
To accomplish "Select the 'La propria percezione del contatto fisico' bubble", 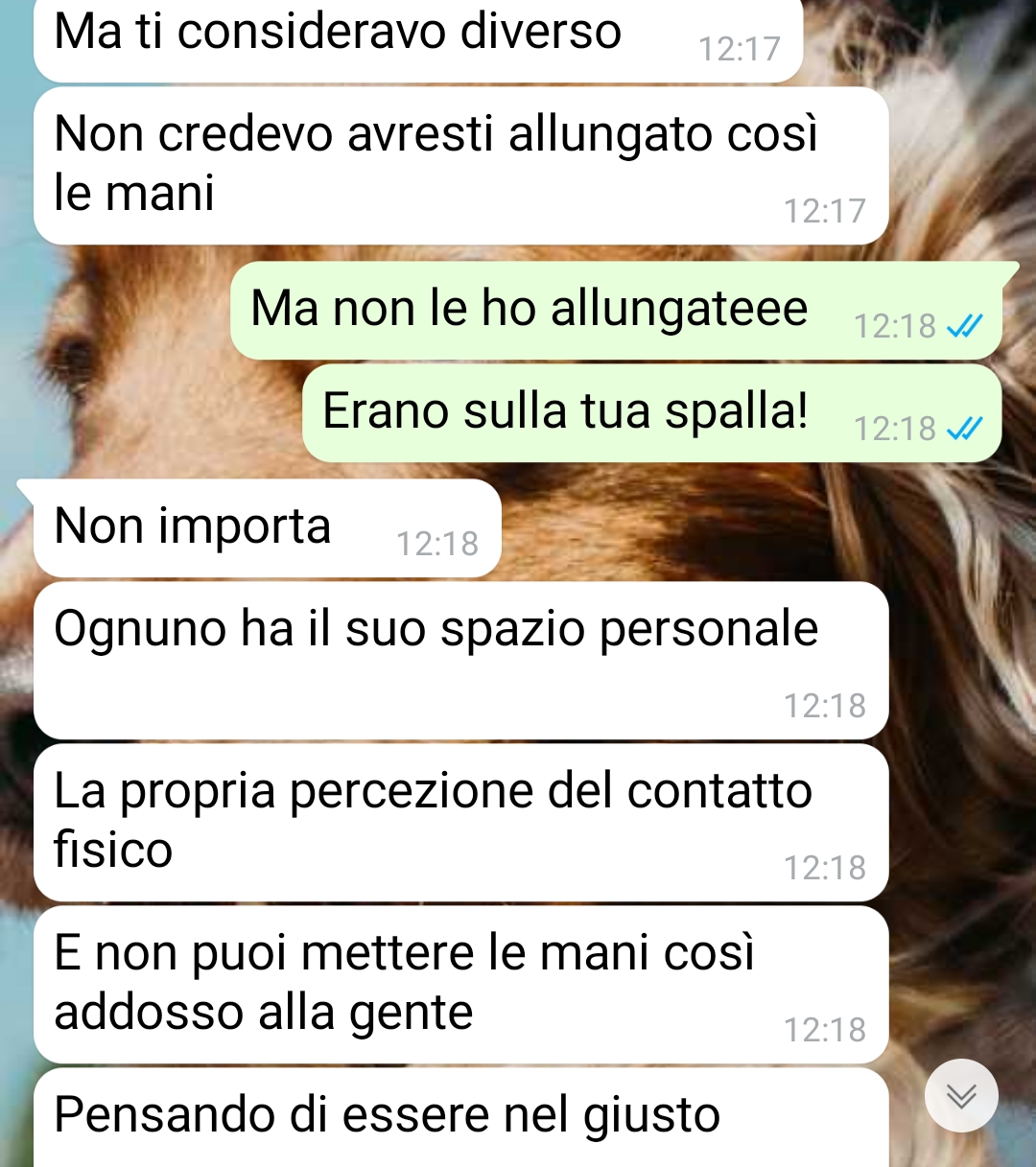I will point(461,823).
